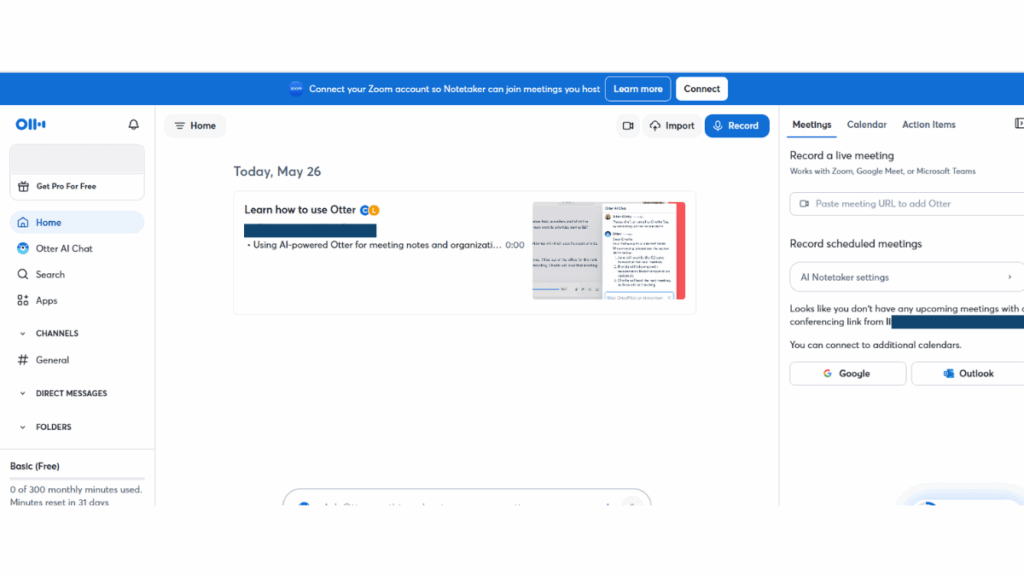Connect Google calendar
The height and width of the screenshot is (576, 1024).
(848, 374)
